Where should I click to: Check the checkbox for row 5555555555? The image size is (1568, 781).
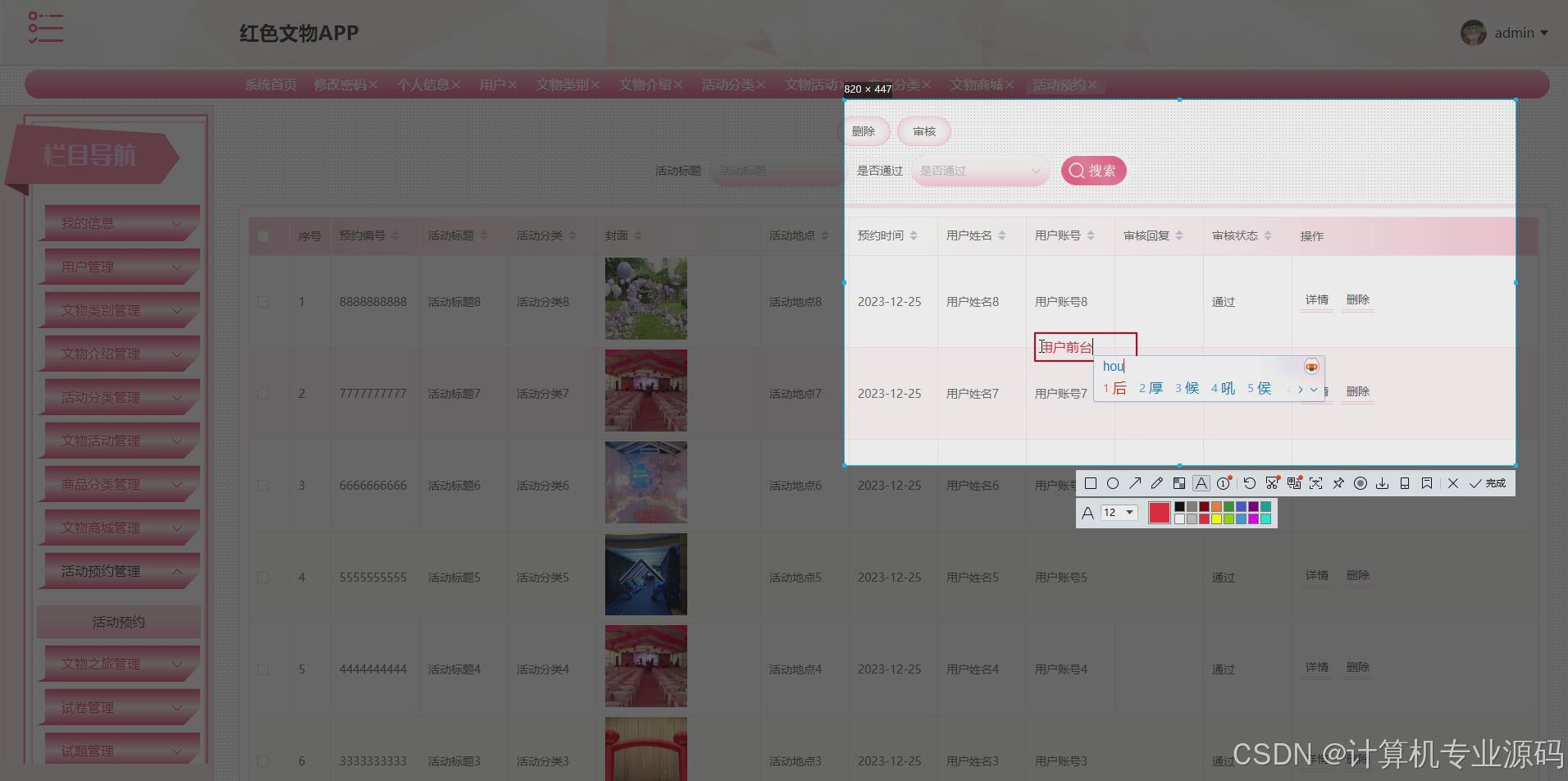[x=263, y=577]
